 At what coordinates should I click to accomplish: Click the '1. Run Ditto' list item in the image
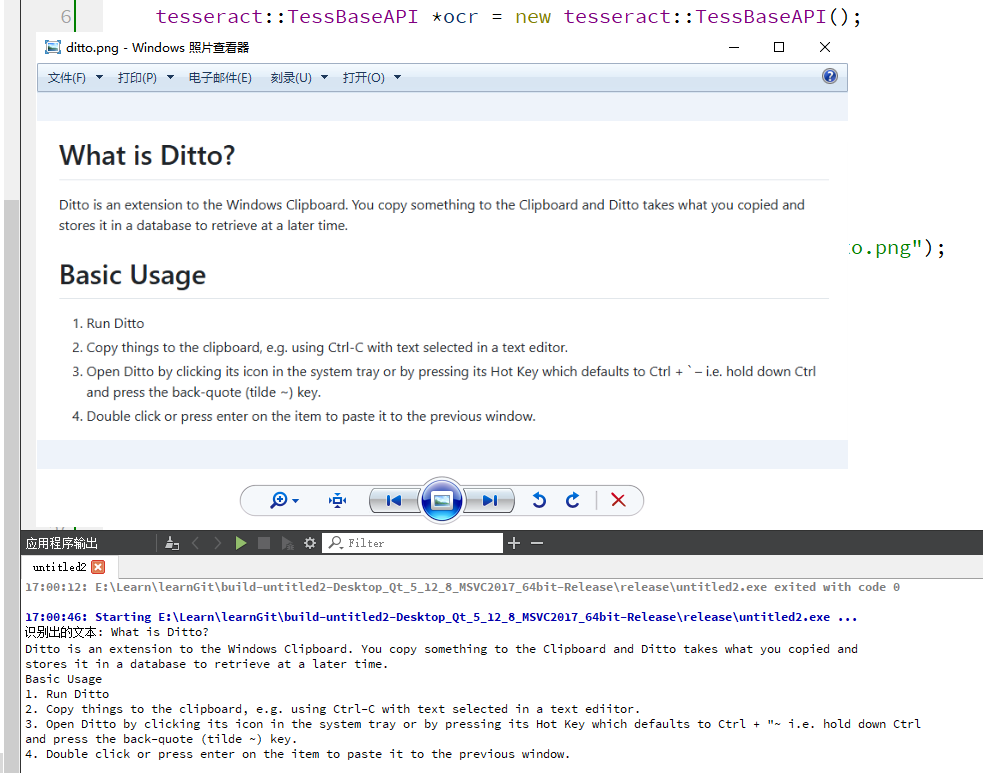[x=108, y=323]
